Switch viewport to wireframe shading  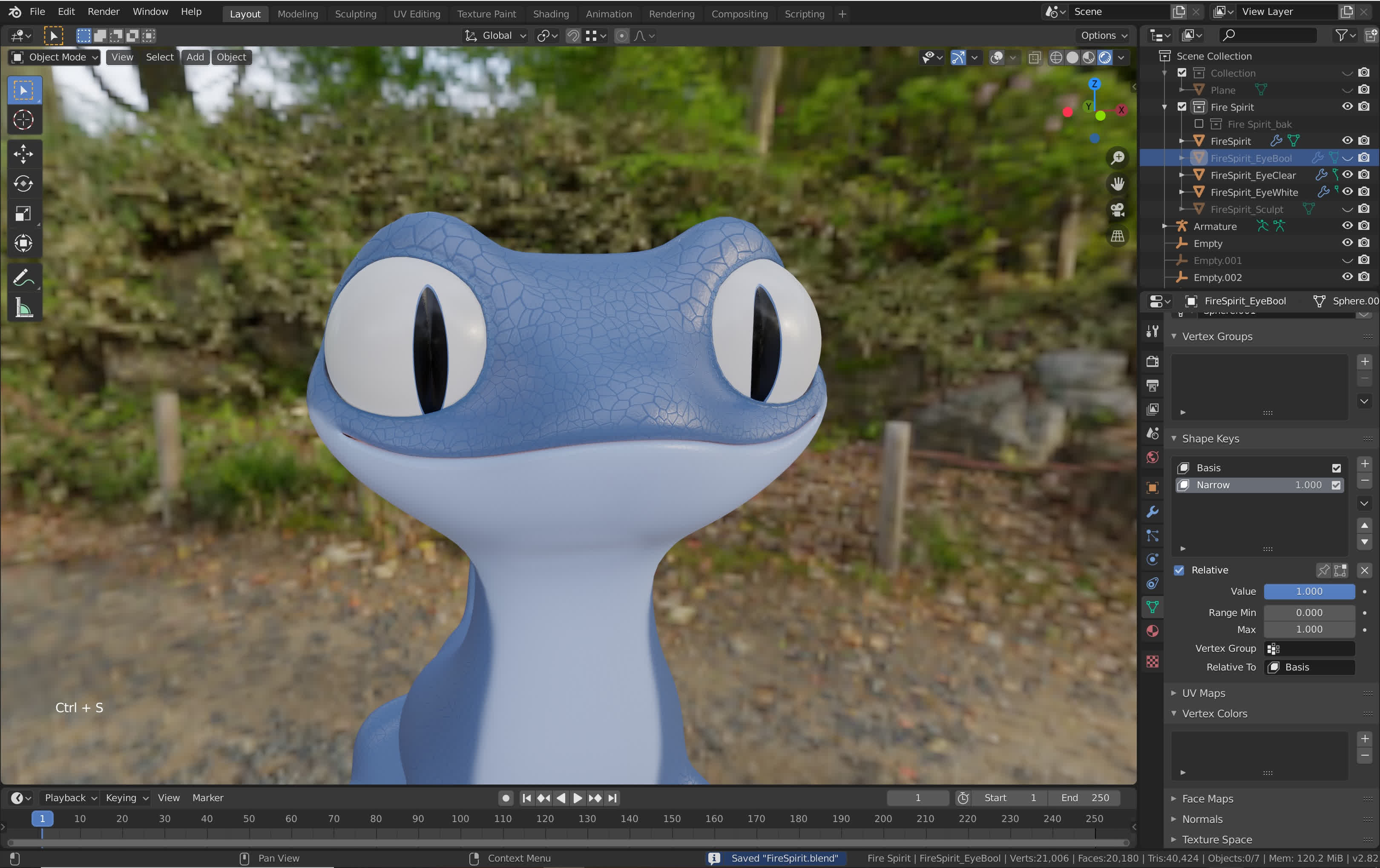[x=1055, y=57]
